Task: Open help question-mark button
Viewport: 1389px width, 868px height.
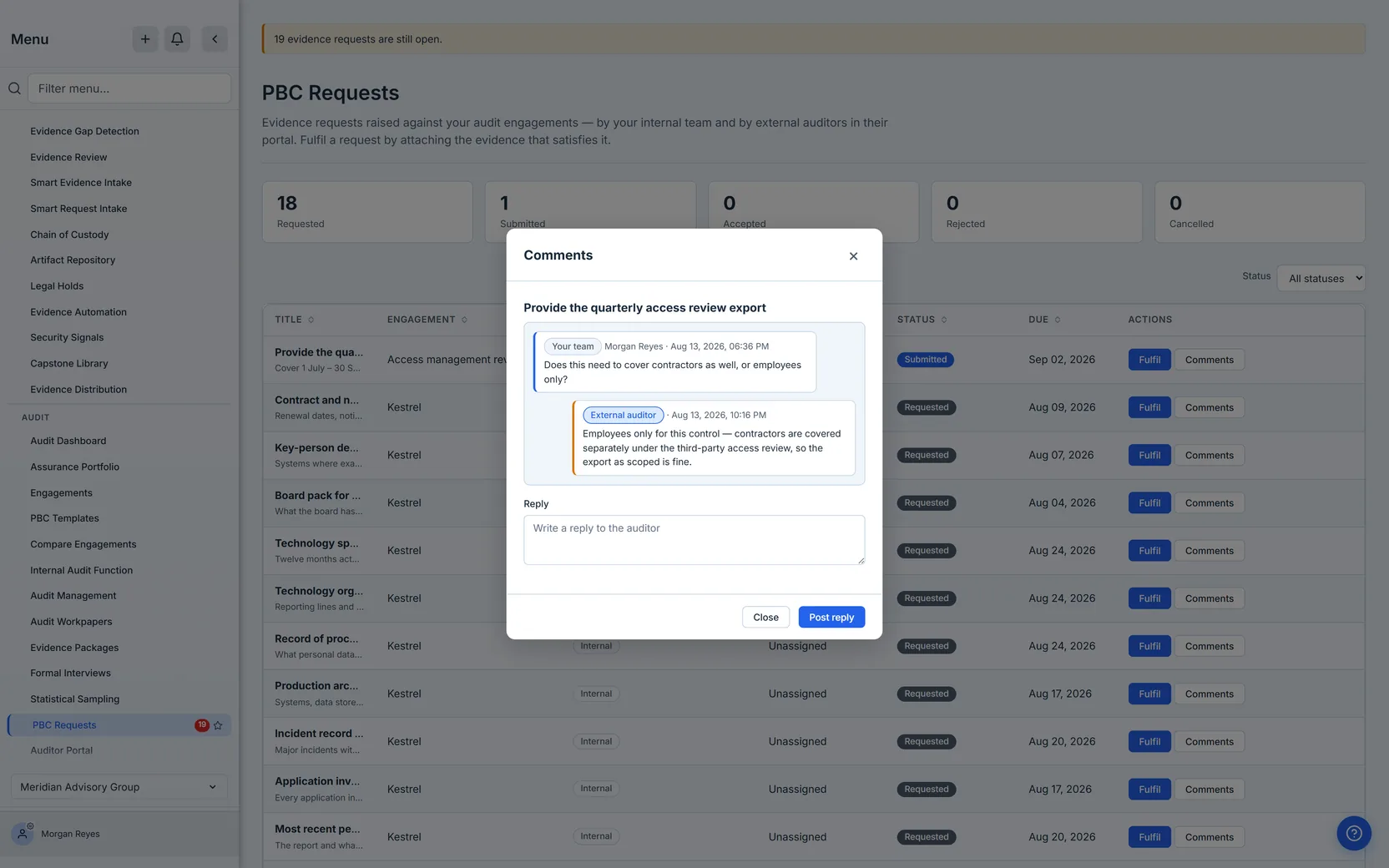Action: coord(1354,833)
